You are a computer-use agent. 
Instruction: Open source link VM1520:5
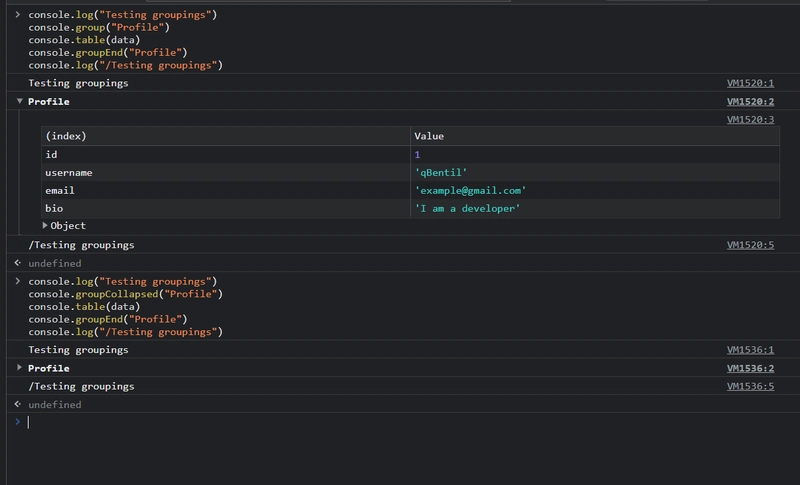pyautogui.click(x=750, y=245)
